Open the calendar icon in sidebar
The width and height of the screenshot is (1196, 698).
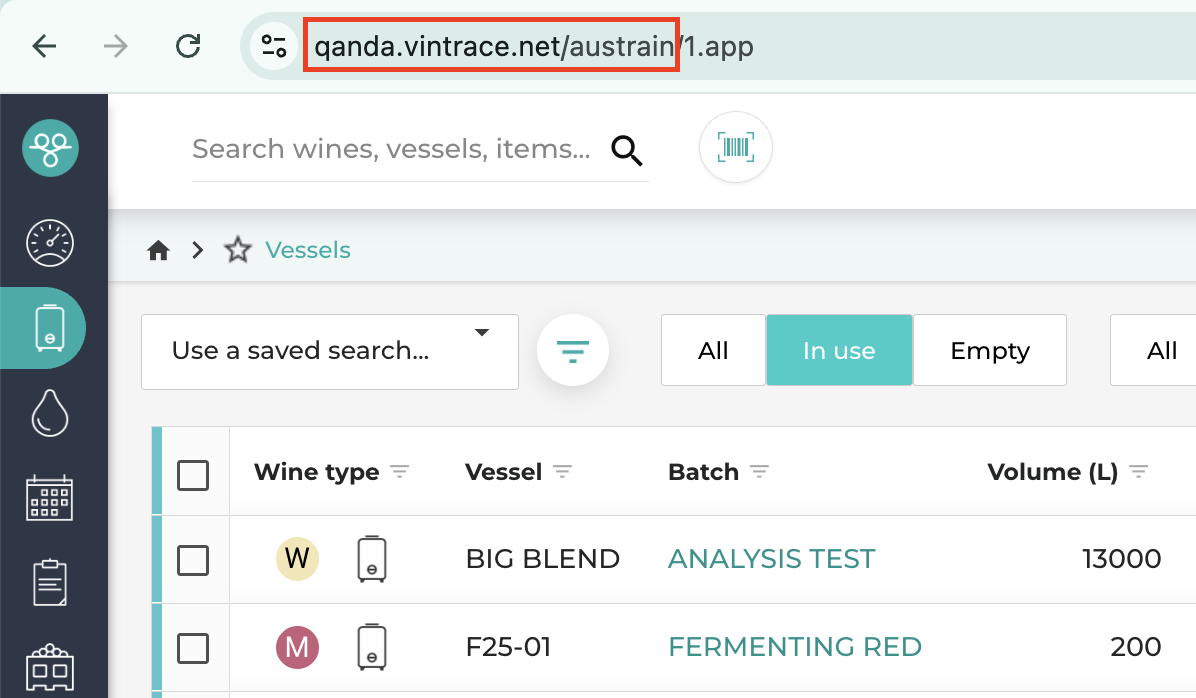50,498
